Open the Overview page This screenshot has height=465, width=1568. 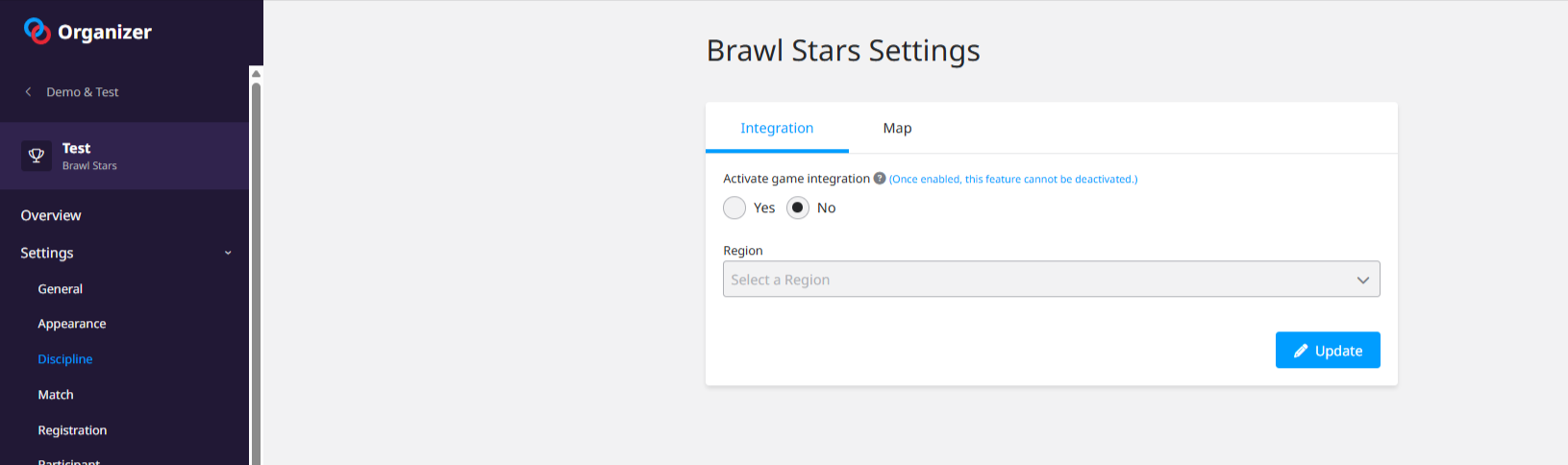[x=51, y=215]
